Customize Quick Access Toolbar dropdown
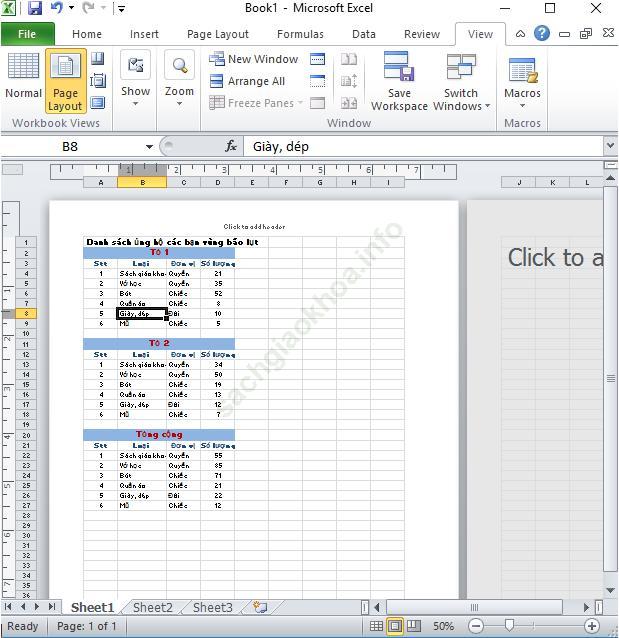Image resolution: width=619 pixels, height=638 pixels. point(121,8)
